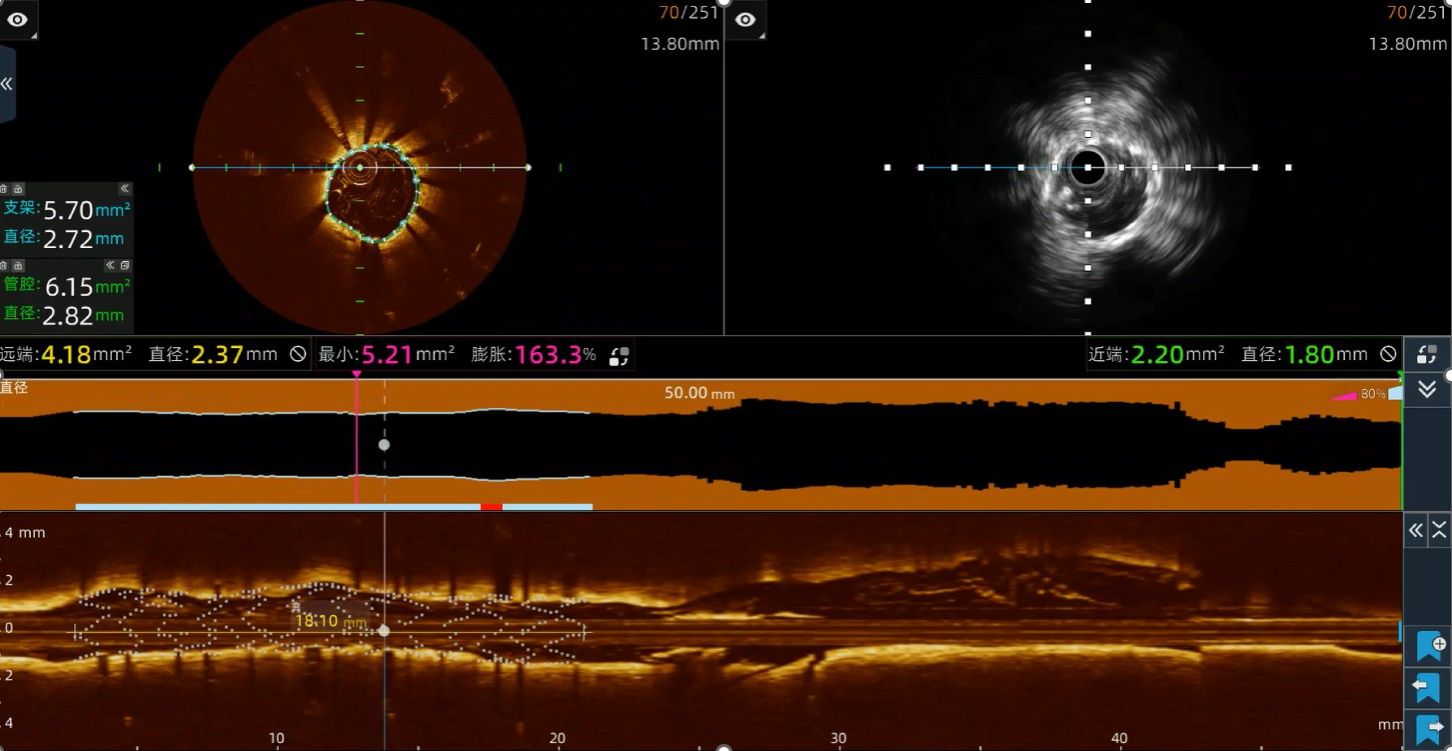This screenshot has width=1452, height=751.
Task: Disable the distal (远端) reference marker
Action: click(x=297, y=354)
